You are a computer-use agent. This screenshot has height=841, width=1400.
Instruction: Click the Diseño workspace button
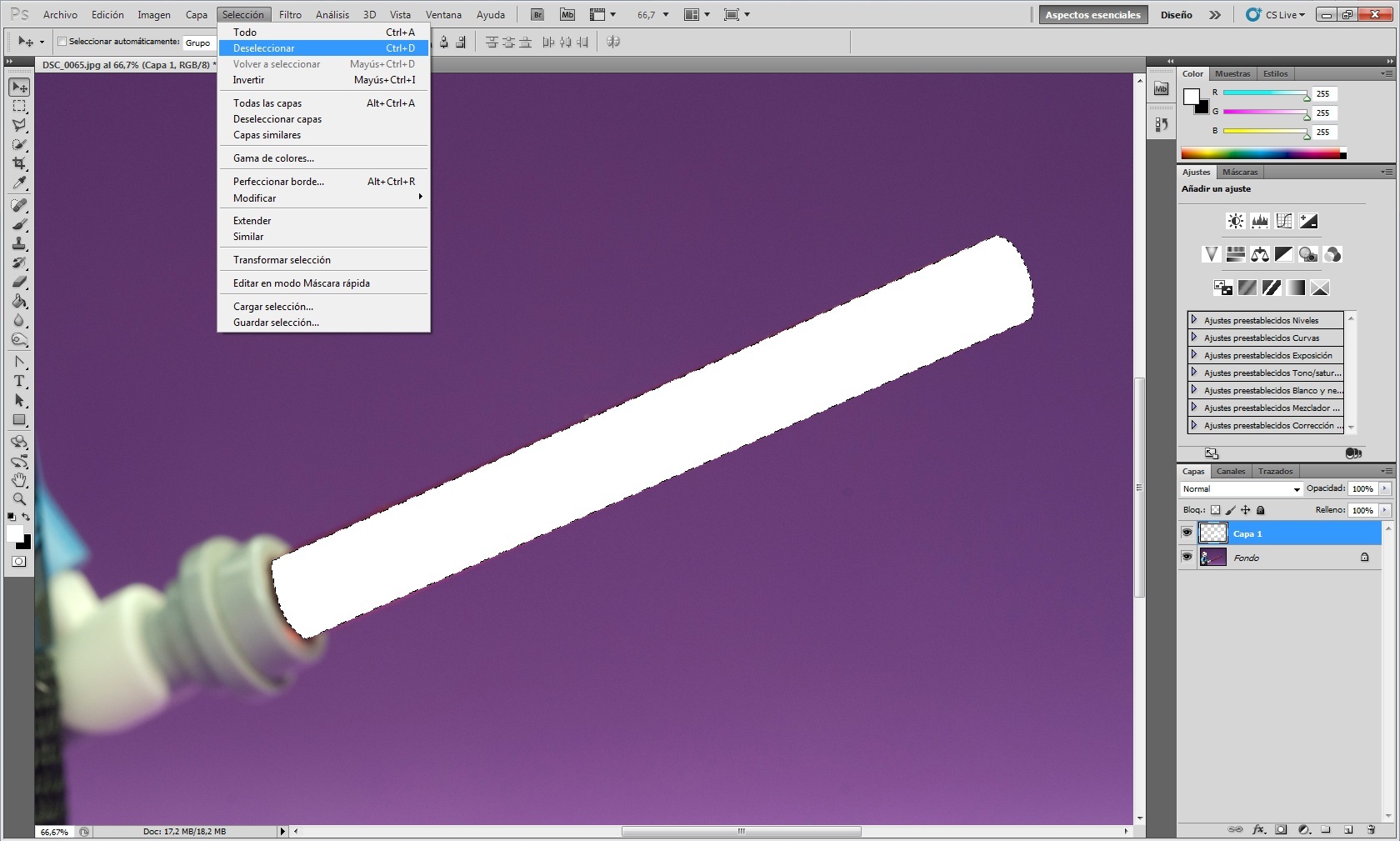click(x=1176, y=15)
